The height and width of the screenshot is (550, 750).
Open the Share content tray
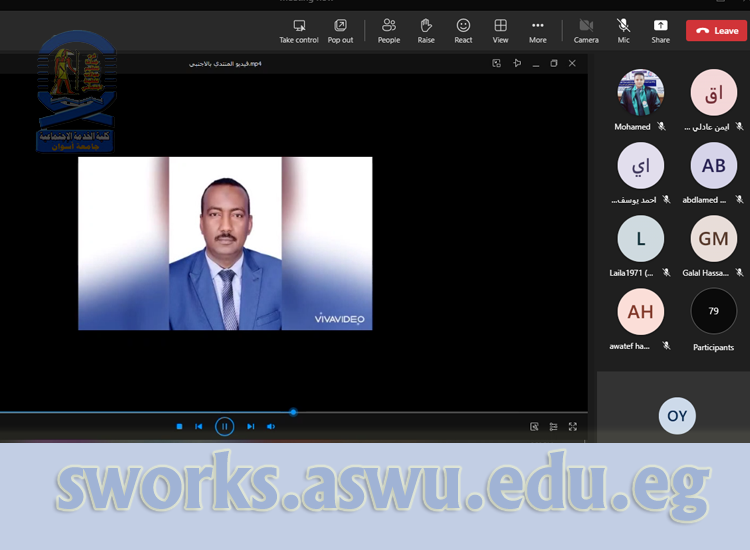click(x=660, y=30)
